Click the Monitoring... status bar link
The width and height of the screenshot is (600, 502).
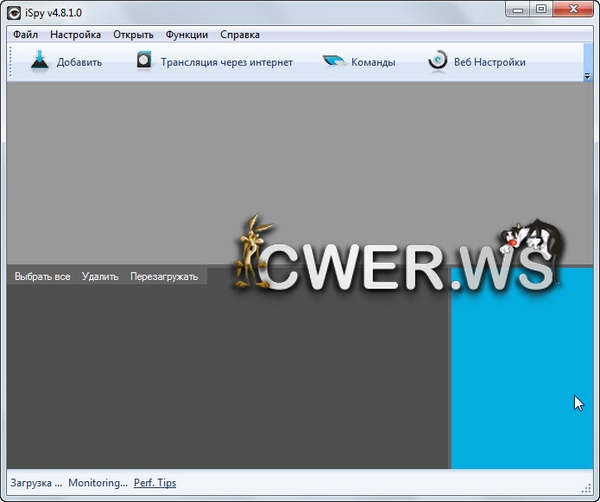click(x=98, y=483)
